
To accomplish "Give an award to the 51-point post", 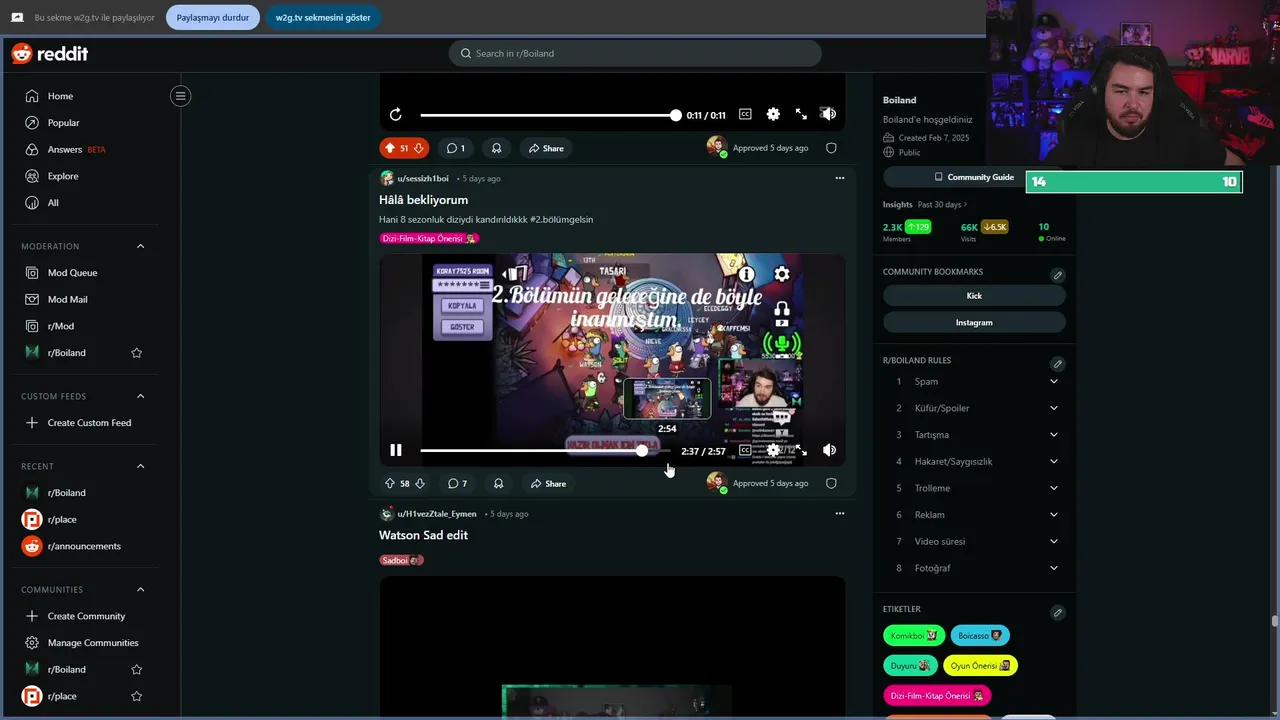I will point(497,148).
